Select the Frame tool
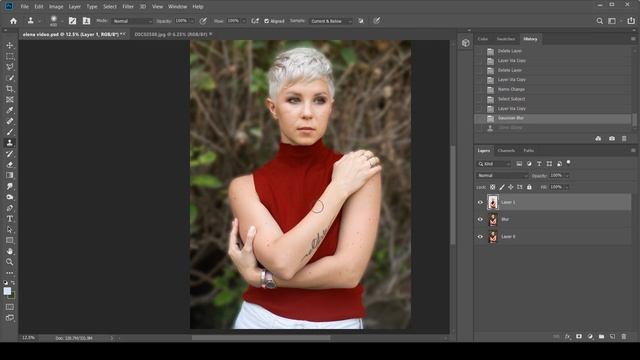640x360 pixels. (10, 100)
